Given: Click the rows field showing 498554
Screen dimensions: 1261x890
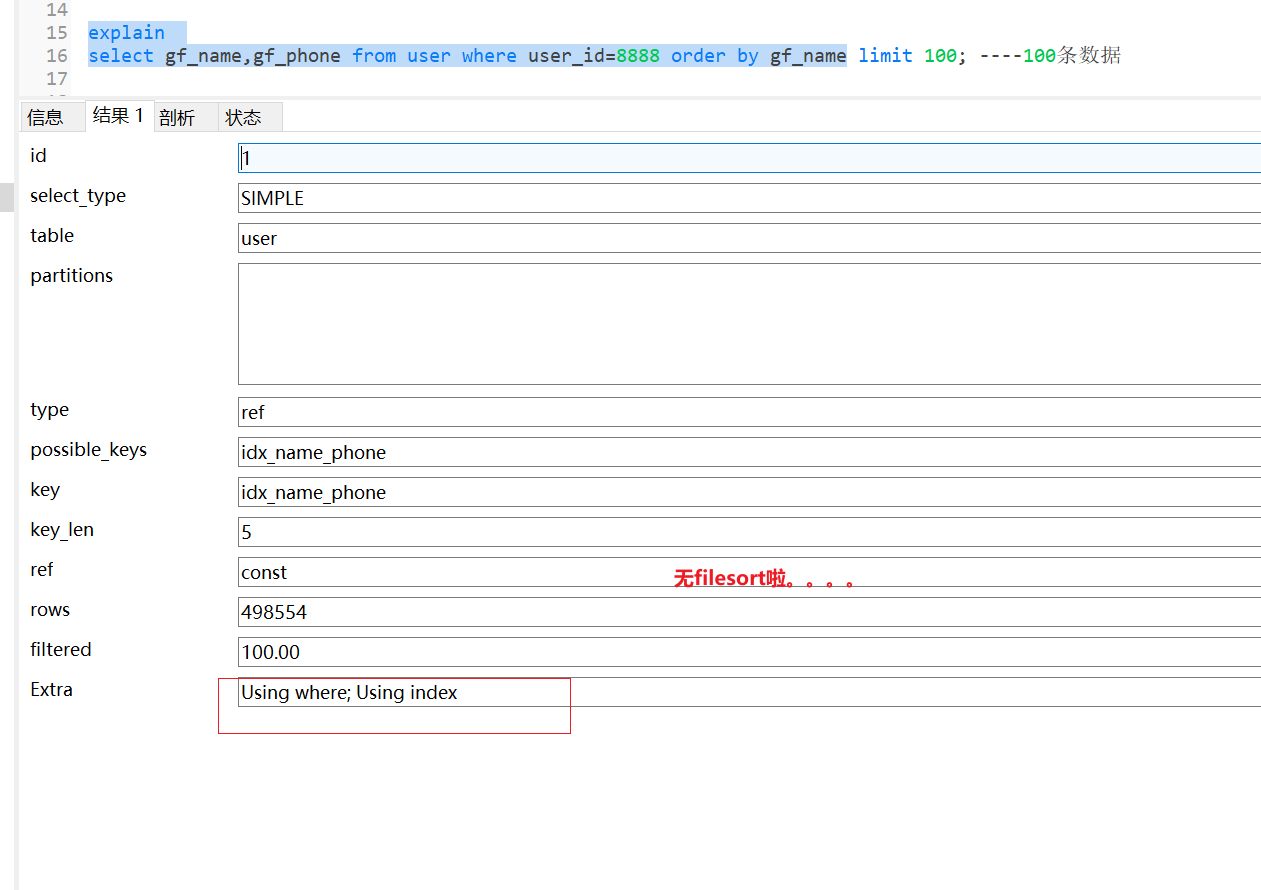Looking at the screenshot, I should (749, 612).
